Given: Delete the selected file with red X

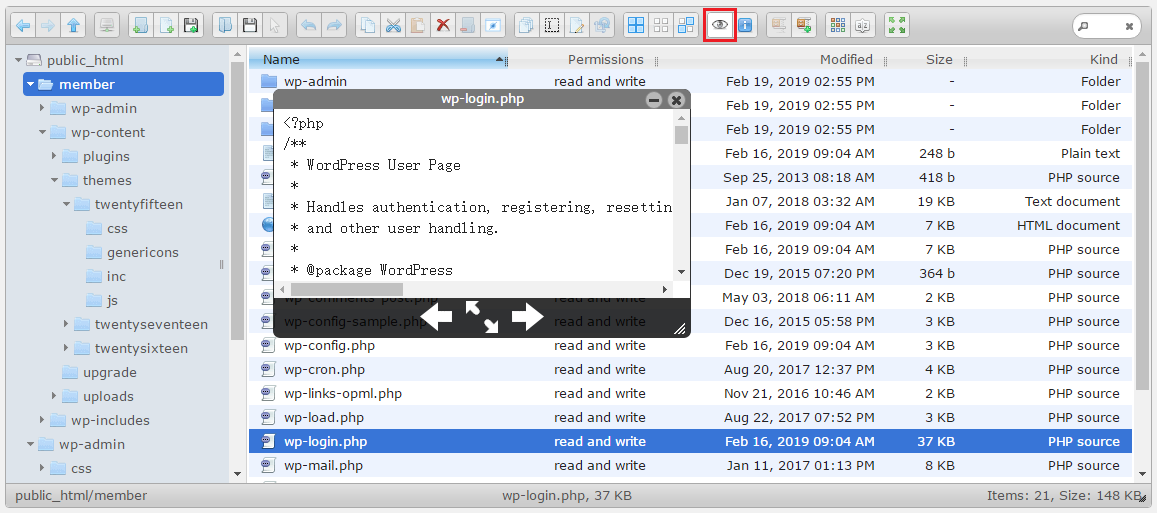Looking at the screenshot, I should [x=443, y=25].
